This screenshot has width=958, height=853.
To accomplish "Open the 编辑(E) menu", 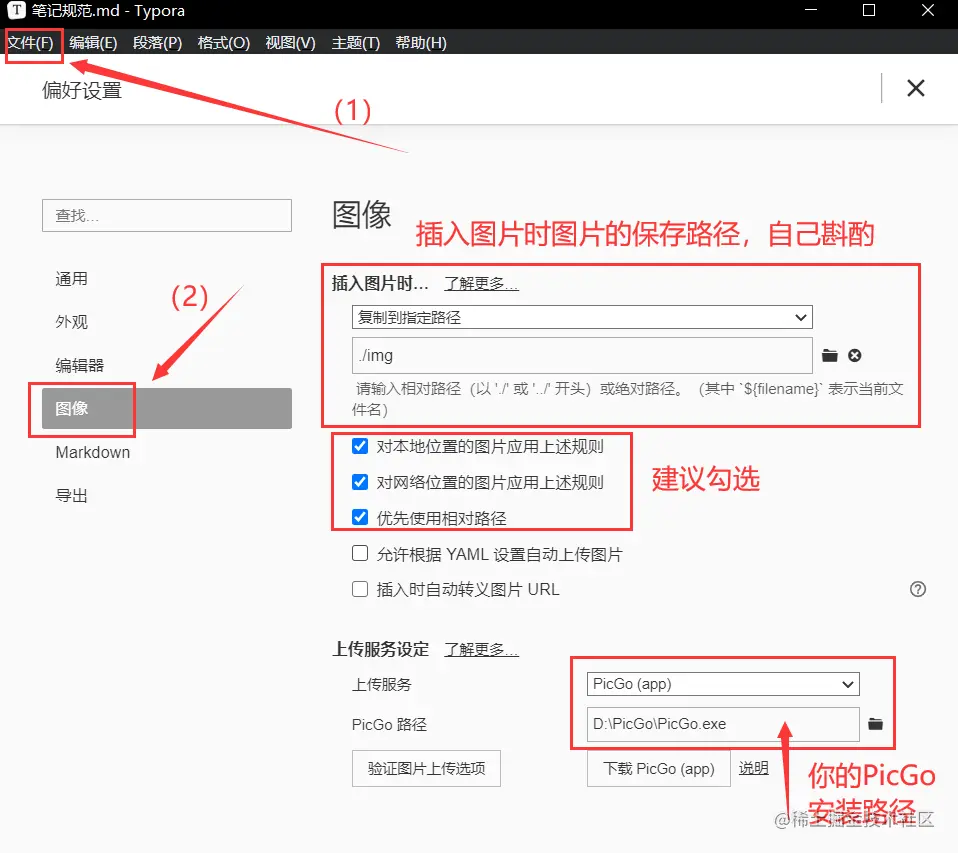I will (x=93, y=43).
